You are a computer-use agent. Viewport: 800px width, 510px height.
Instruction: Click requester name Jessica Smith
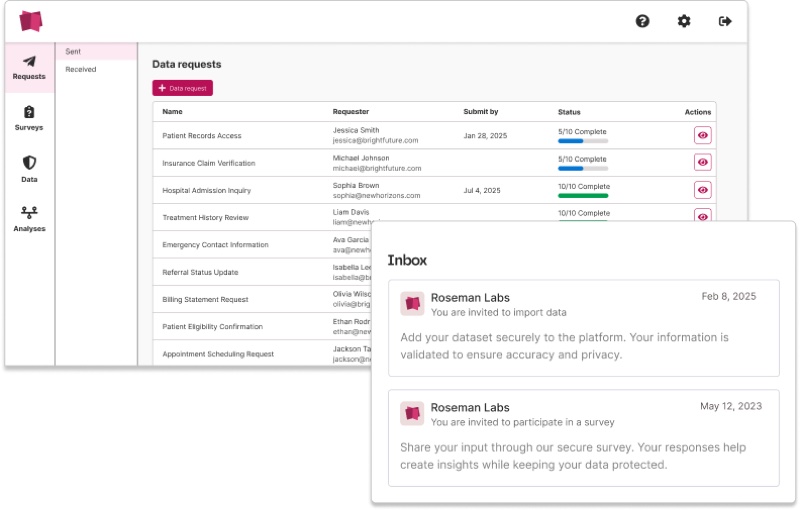(x=356, y=130)
